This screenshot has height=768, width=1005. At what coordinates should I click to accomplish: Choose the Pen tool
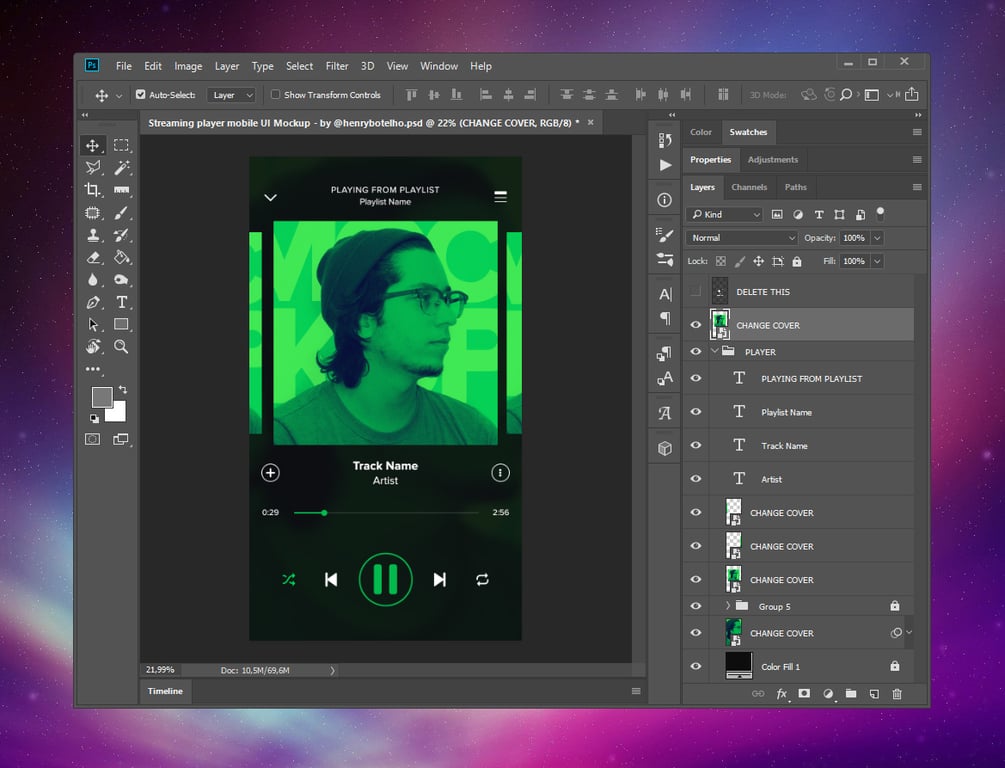93,302
